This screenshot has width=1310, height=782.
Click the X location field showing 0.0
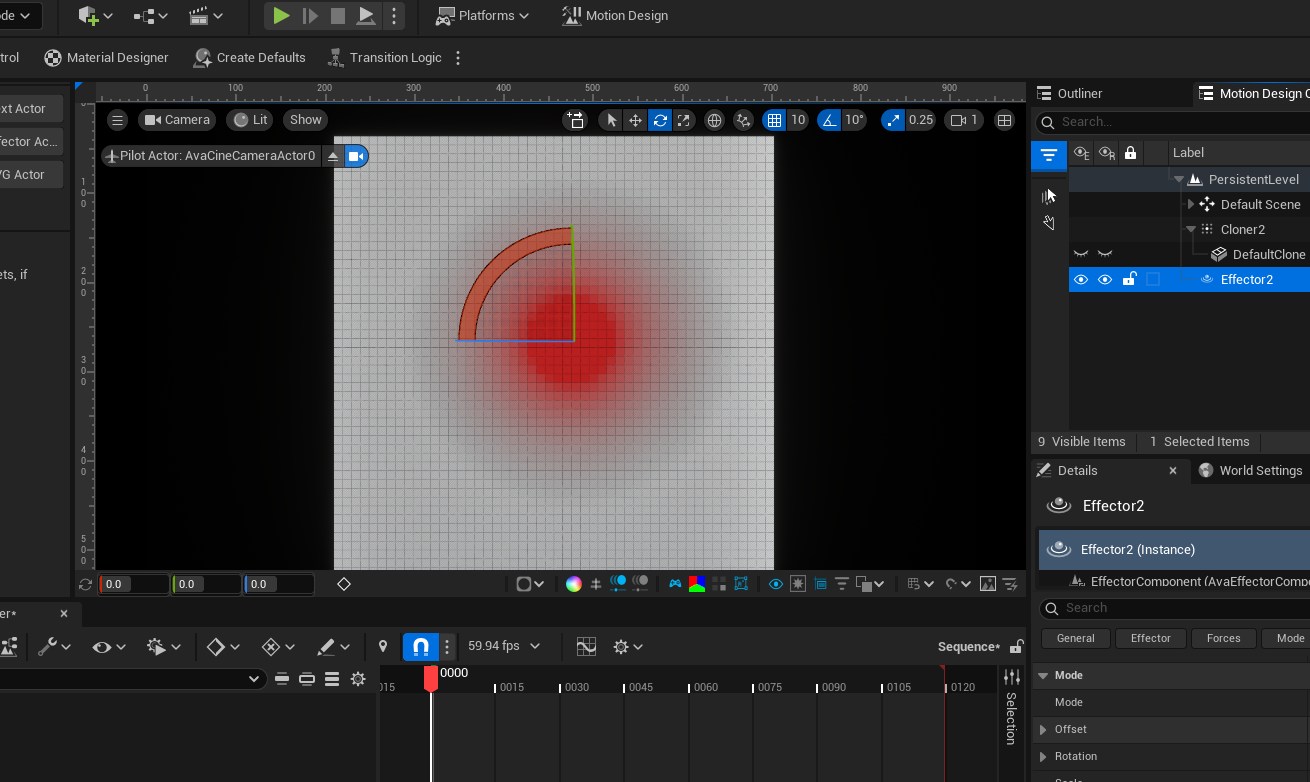(134, 584)
